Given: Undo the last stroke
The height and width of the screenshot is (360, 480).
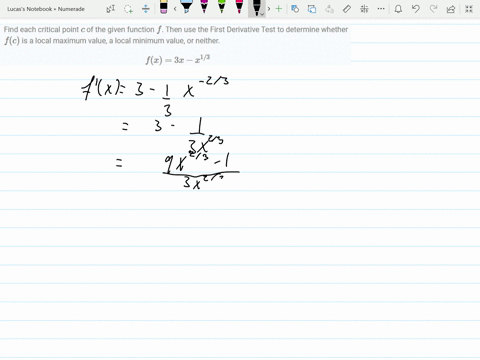Looking at the screenshot, I should point(415,9).
